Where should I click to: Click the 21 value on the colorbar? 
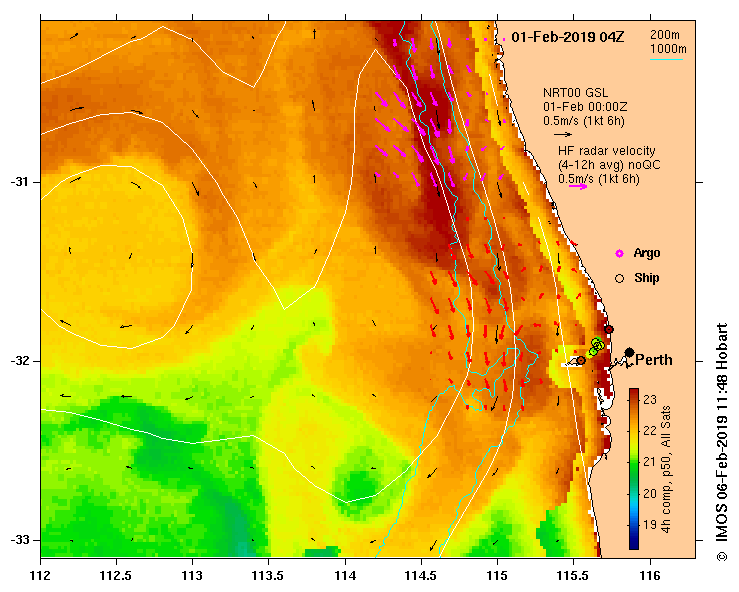tap(650, 462)
